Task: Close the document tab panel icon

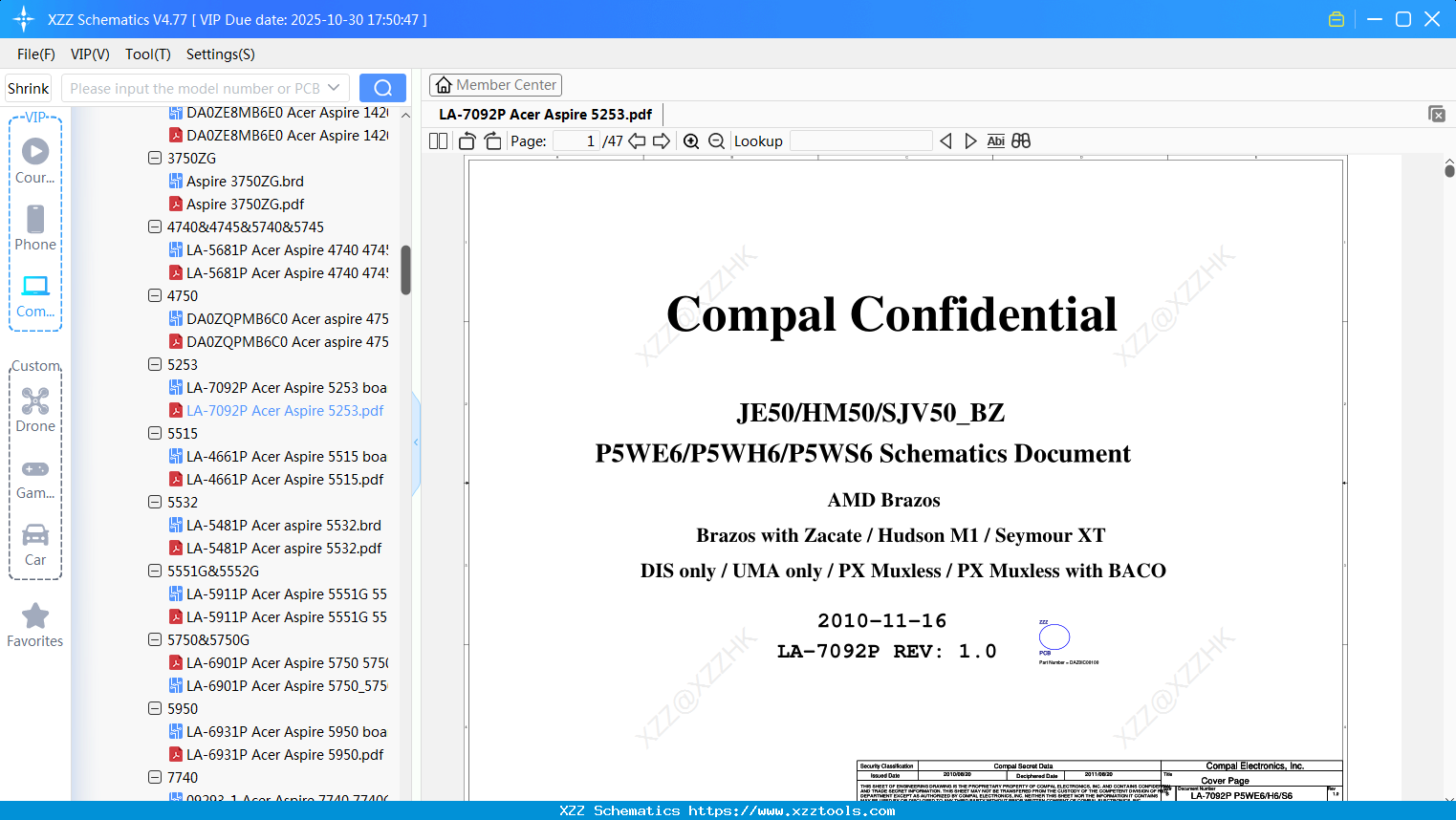Action: pos(1437,114)
